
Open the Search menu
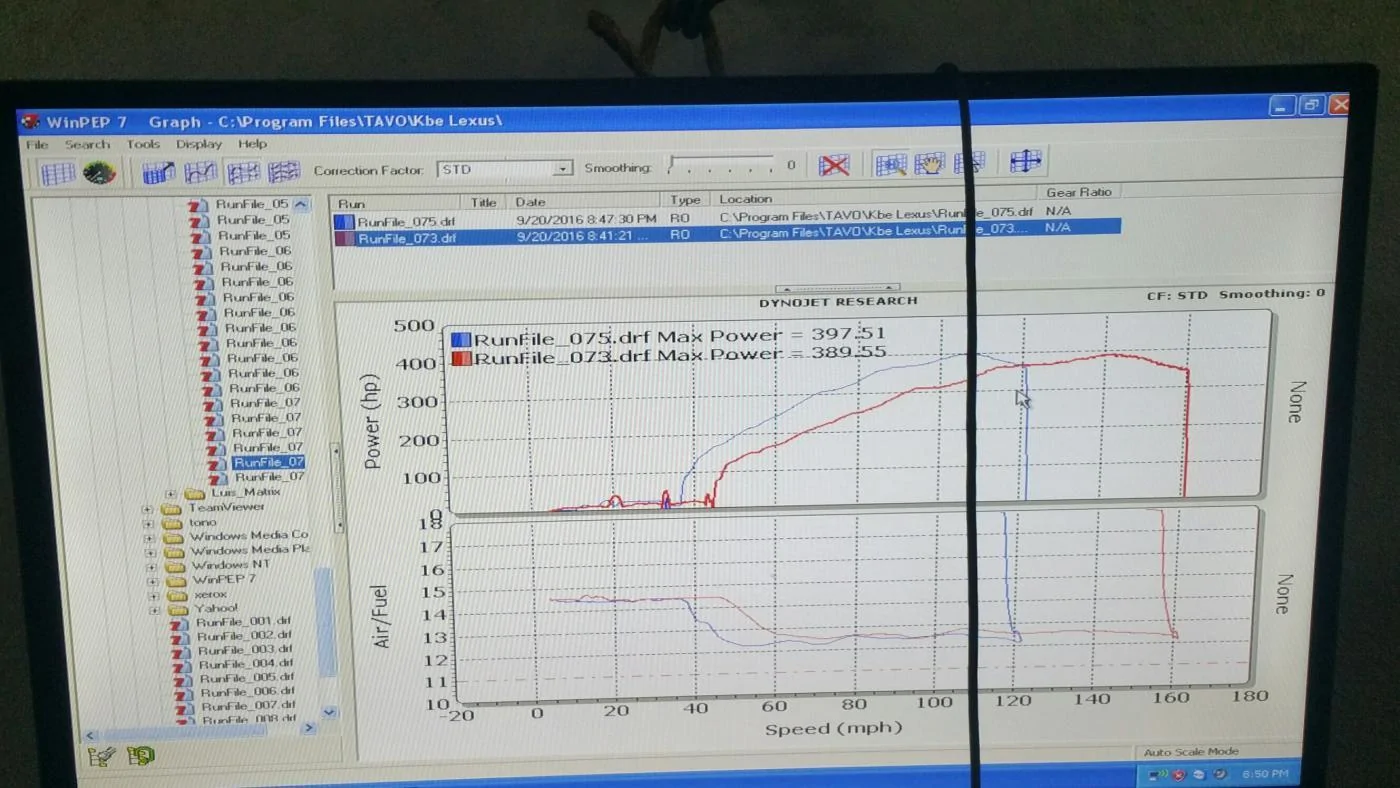87,145
